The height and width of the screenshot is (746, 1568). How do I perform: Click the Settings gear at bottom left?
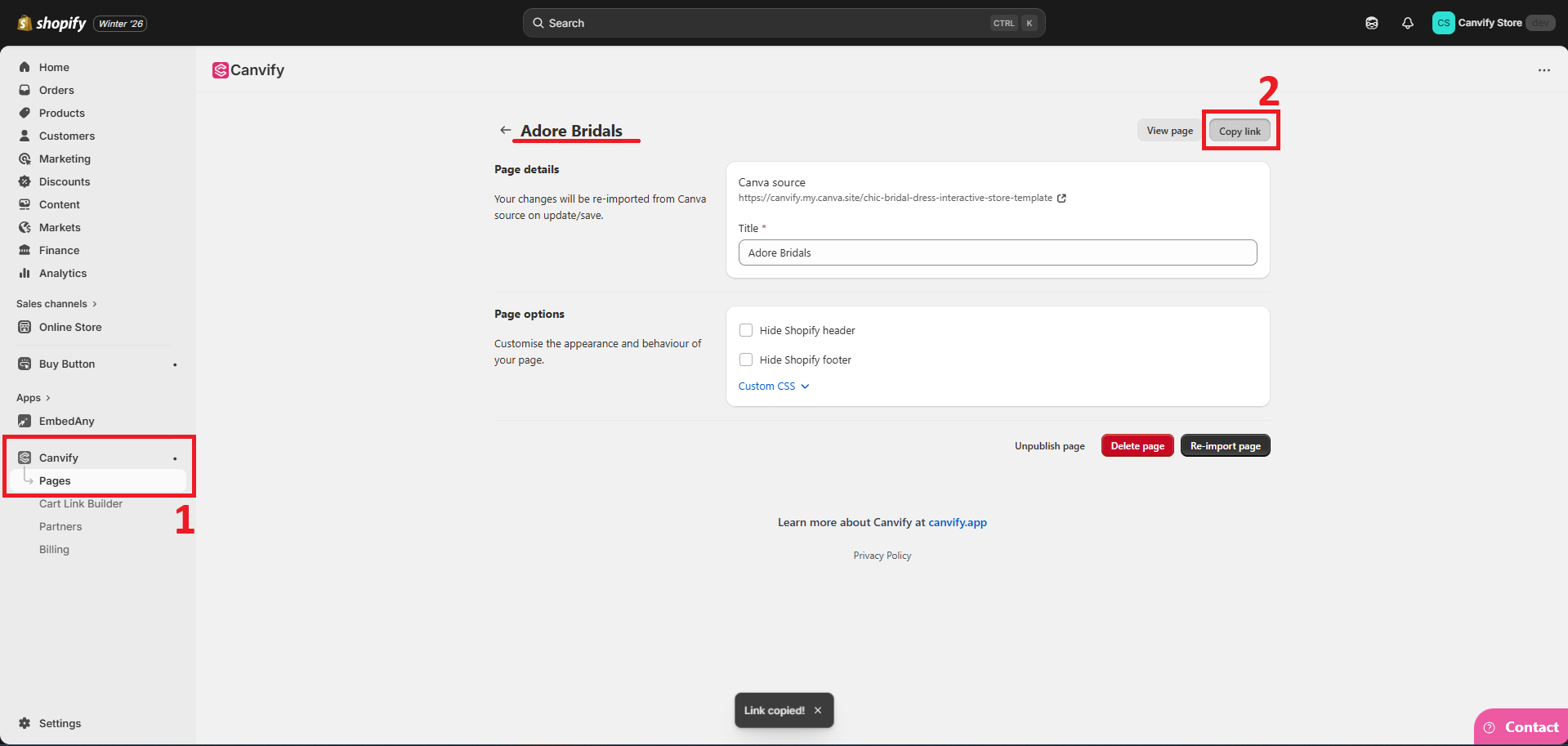pos(25,723)
